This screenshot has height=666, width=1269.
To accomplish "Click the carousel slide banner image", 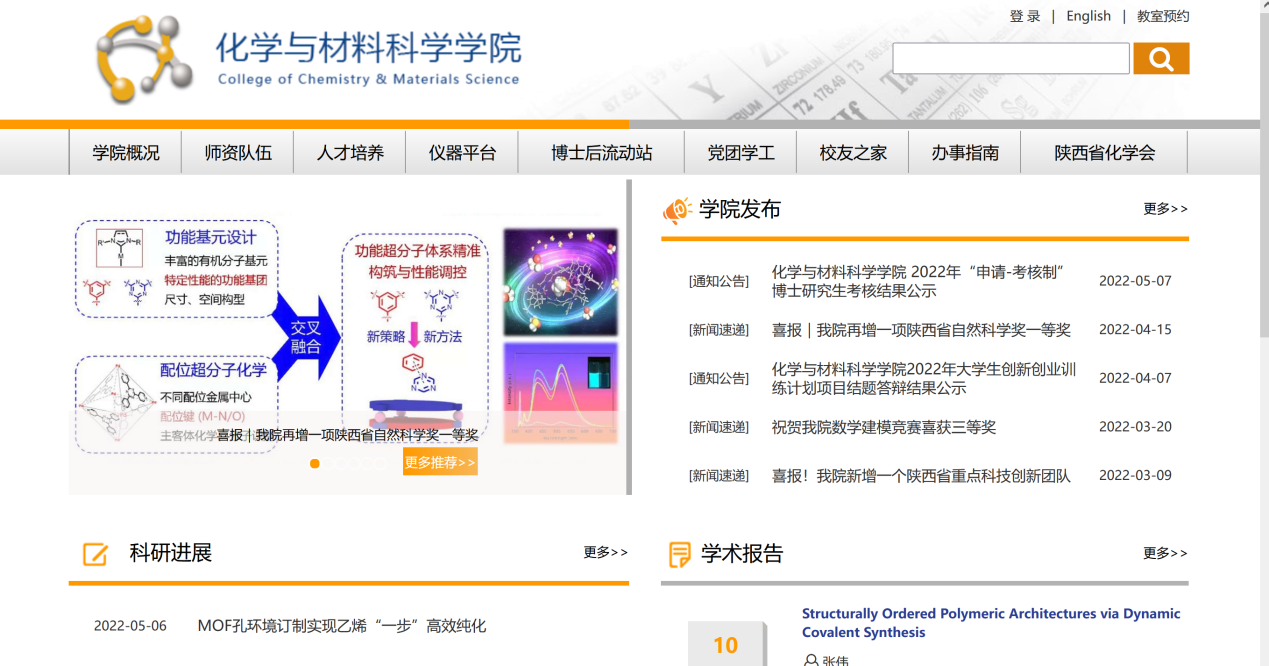I will pyautogui.click(x=348, y=330).
